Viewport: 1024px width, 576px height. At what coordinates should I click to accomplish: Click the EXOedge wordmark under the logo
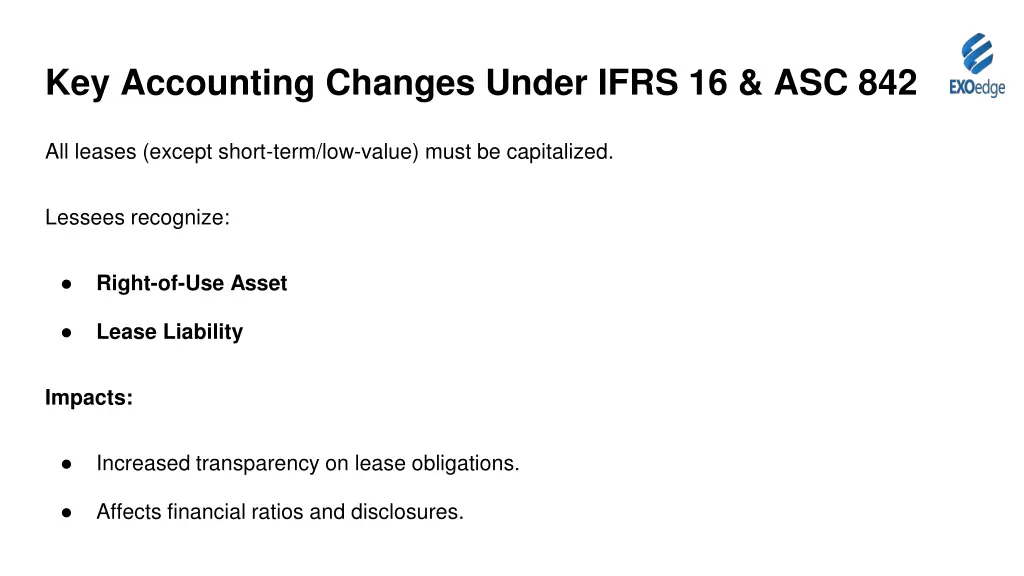977,88
